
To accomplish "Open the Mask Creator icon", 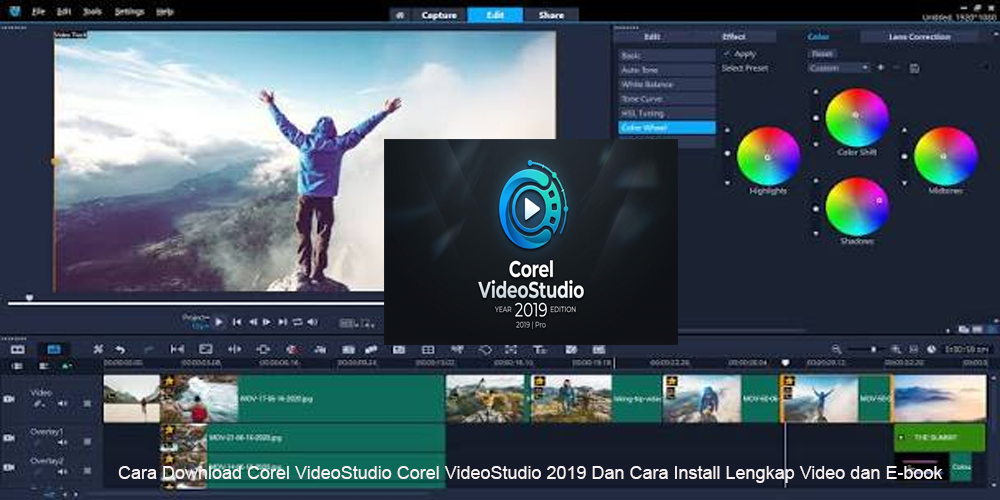I will tap(485, 349).
